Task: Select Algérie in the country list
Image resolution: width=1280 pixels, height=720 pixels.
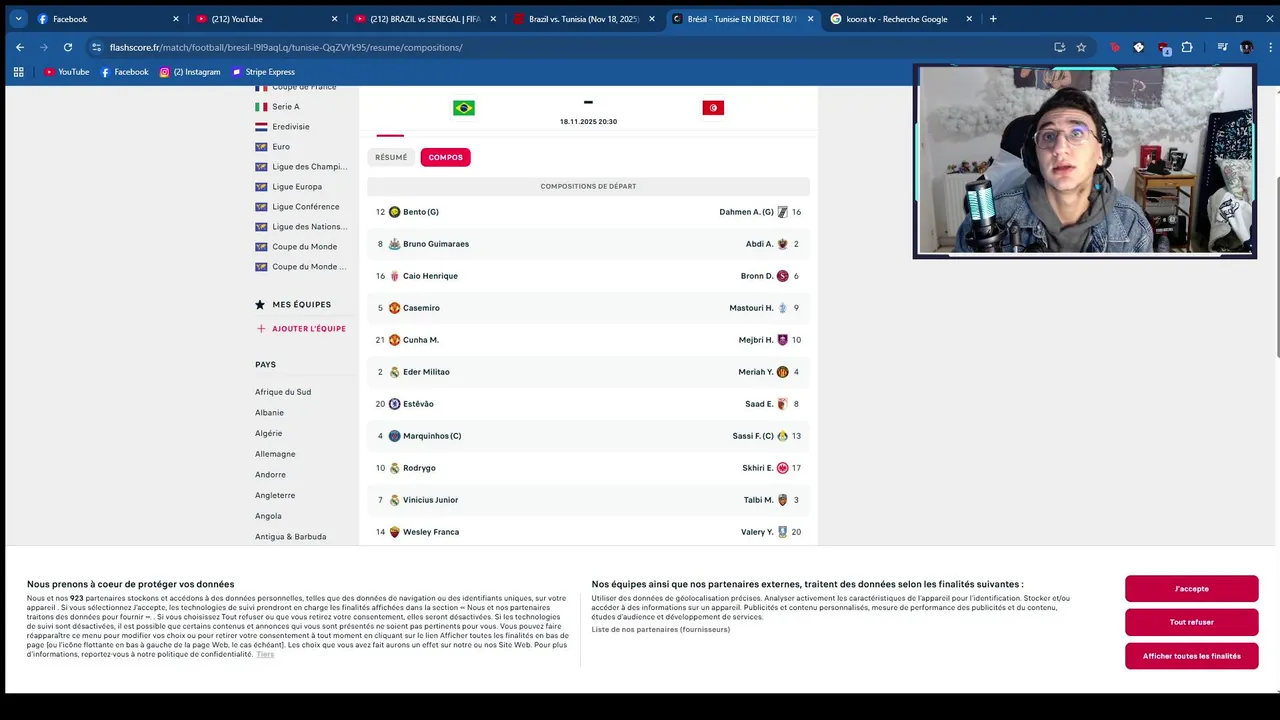Action: click(268, 433)
